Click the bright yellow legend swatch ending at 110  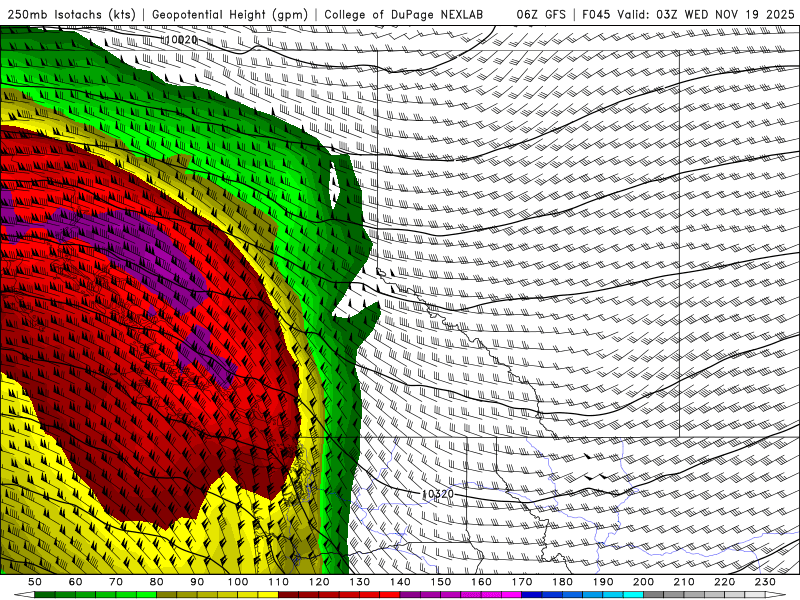(268, 595)
